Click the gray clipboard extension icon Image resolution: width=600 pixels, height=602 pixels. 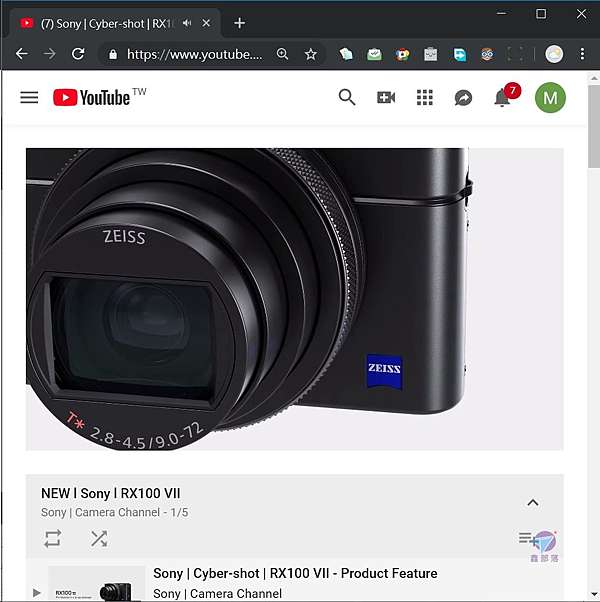(431, 54)
